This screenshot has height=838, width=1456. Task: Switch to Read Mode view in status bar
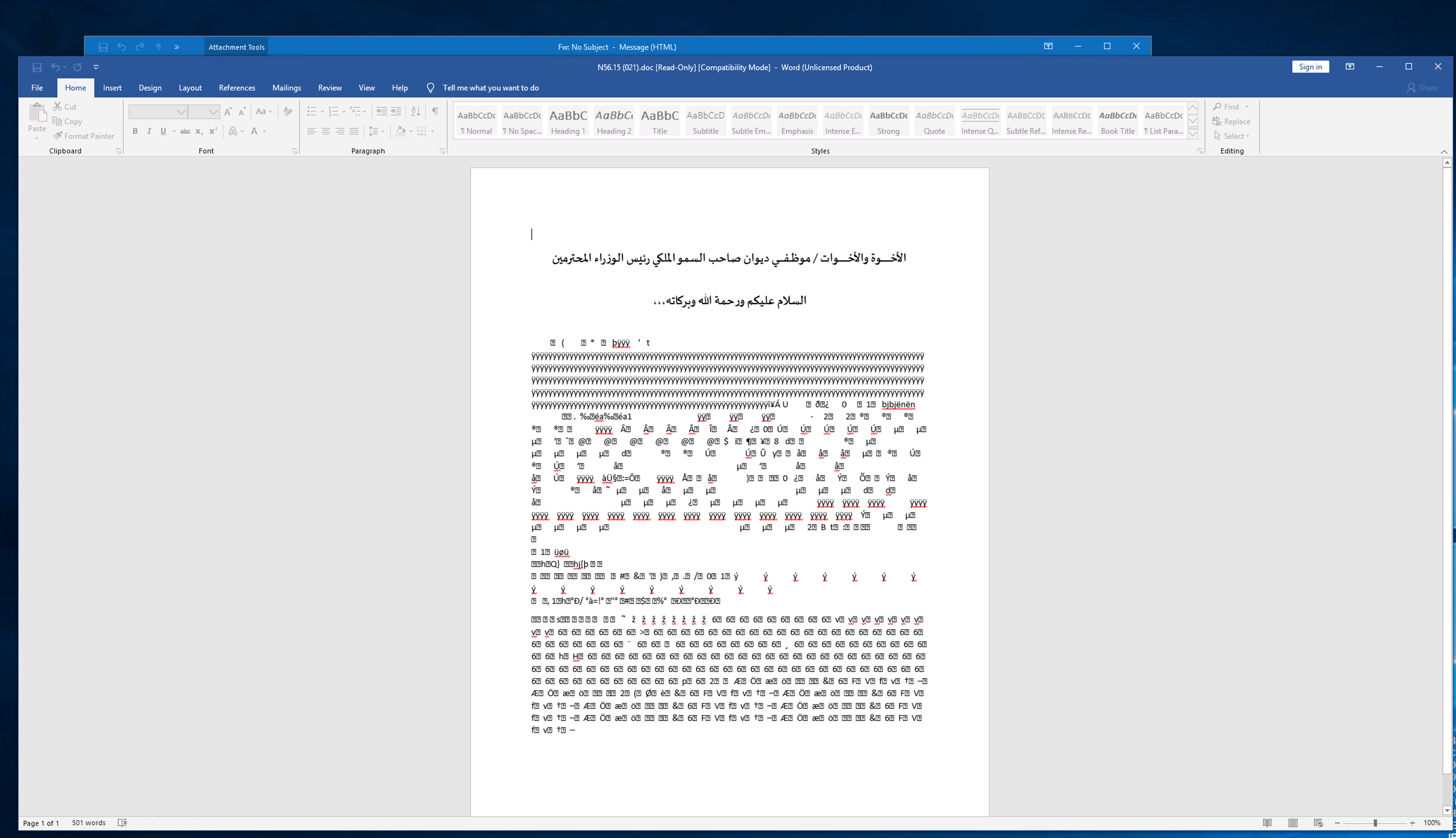click(x=1267, y=823)
